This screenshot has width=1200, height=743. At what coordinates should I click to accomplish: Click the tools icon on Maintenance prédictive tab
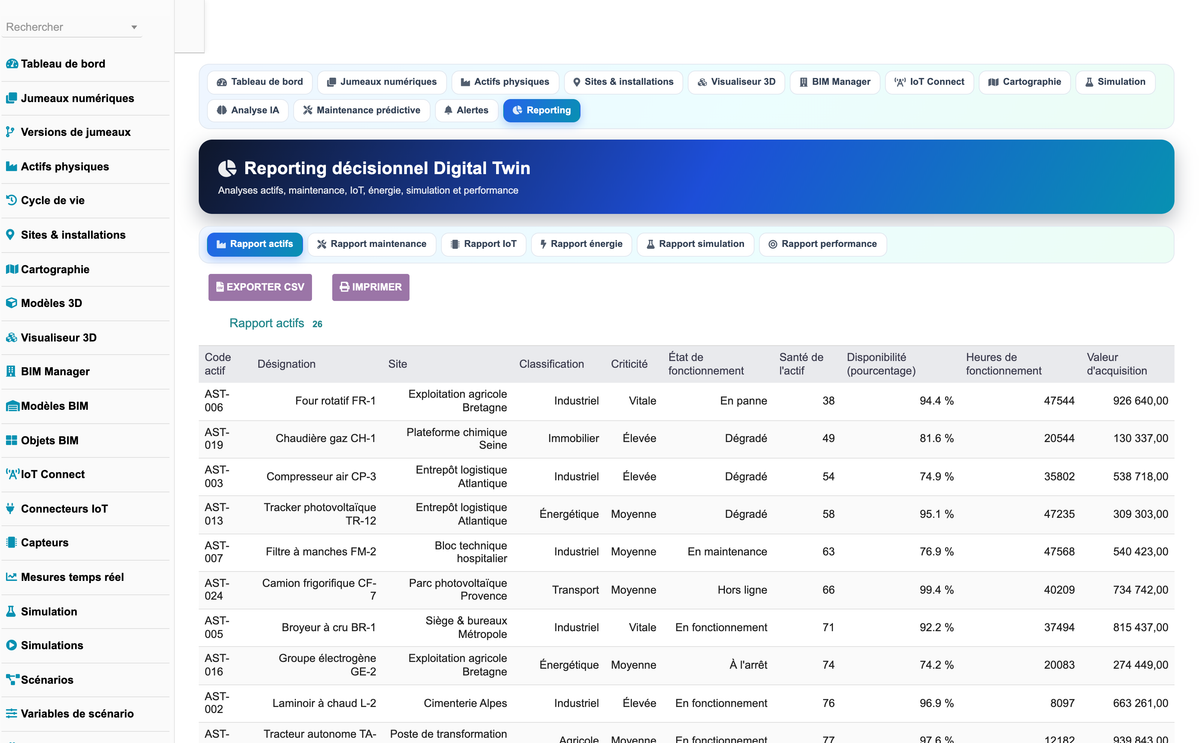308,110
